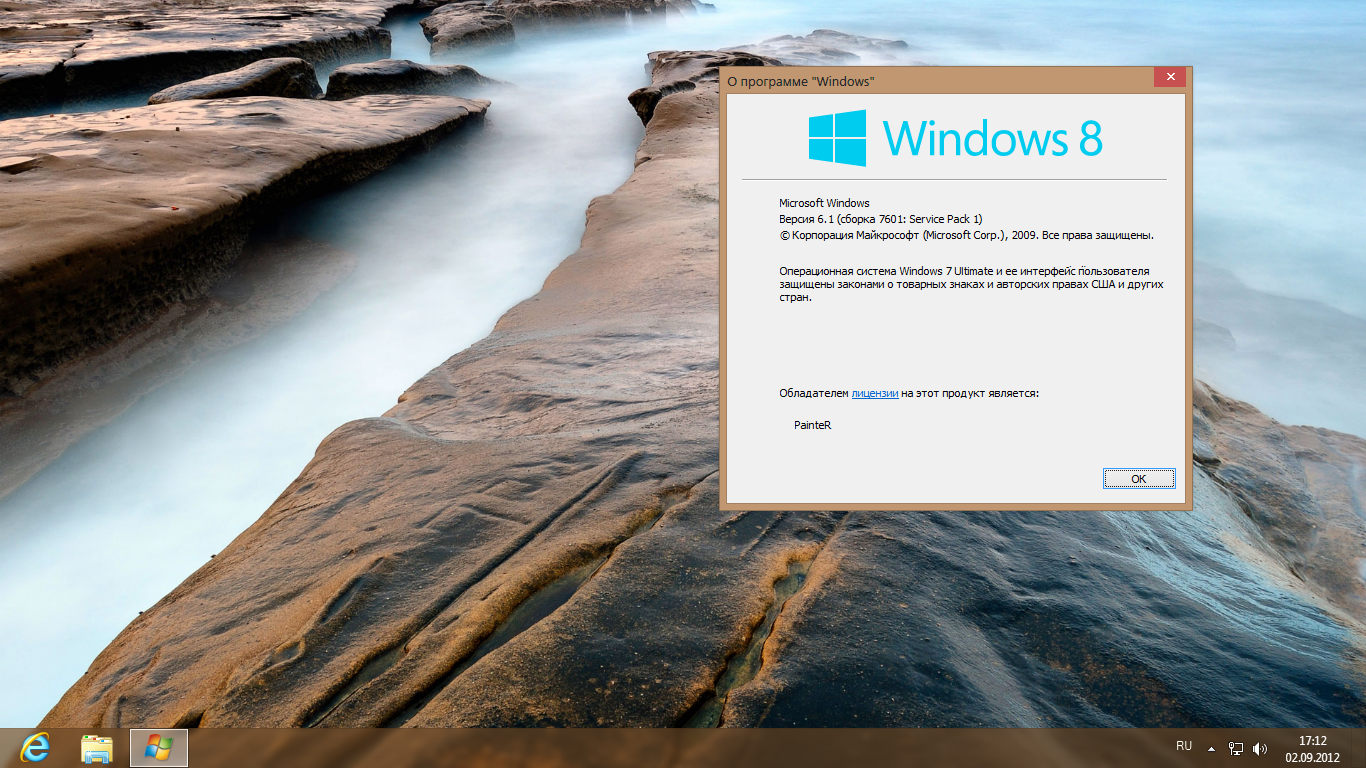The image size is (1366, 768).
Task: Click the version text "Версия 6.1 (сборка 7601: Service Pack 1)"
Action: 881,219
